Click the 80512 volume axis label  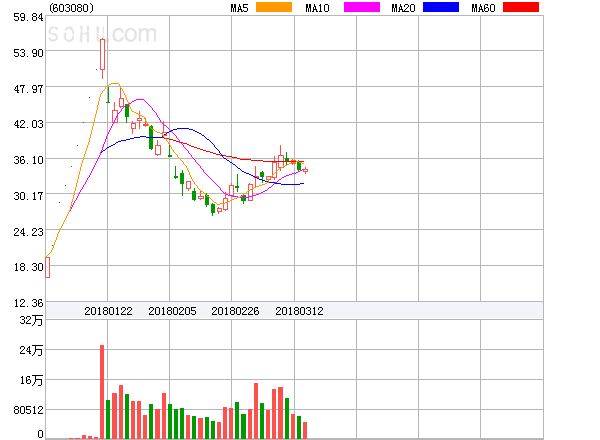(x=28, y=410)
